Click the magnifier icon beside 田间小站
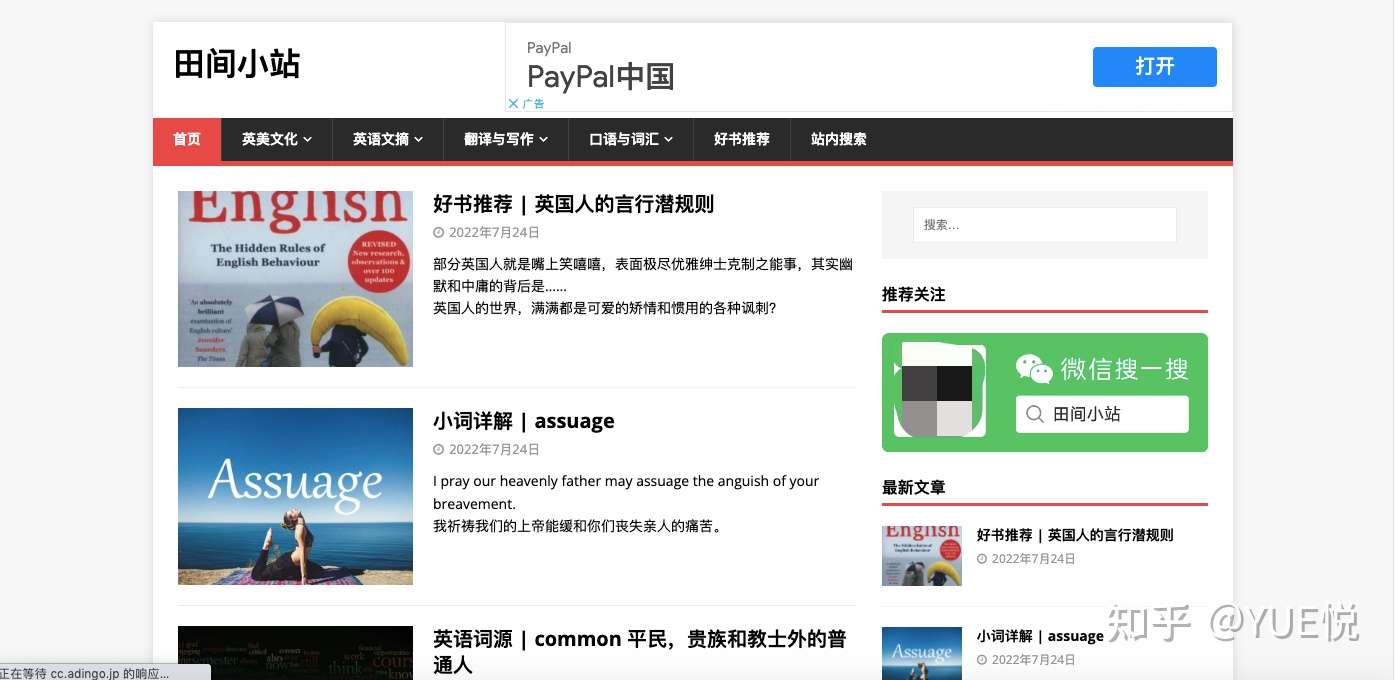 [1035, 414]
